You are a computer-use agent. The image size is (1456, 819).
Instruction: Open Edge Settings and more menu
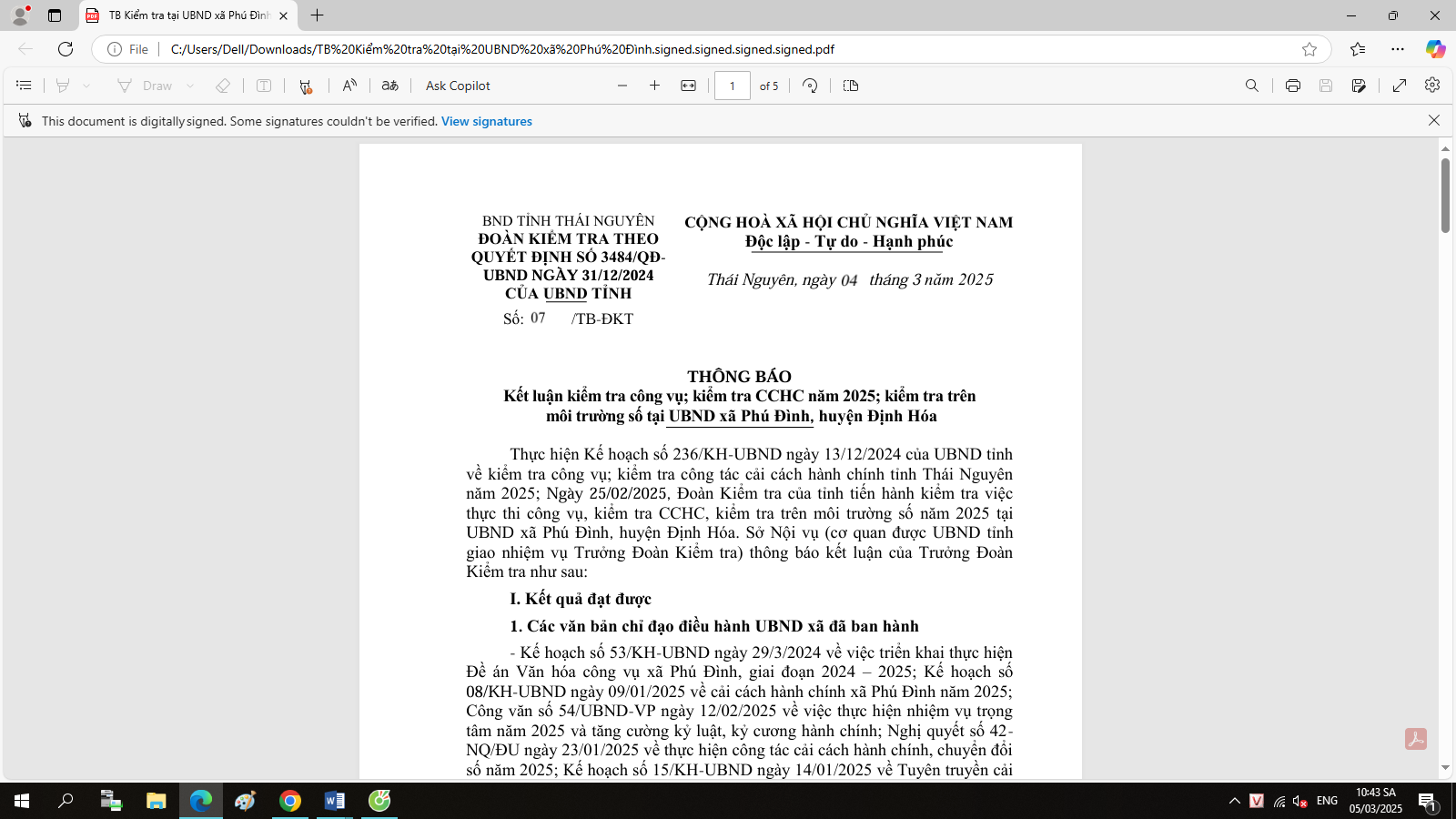pos(1398,49)
